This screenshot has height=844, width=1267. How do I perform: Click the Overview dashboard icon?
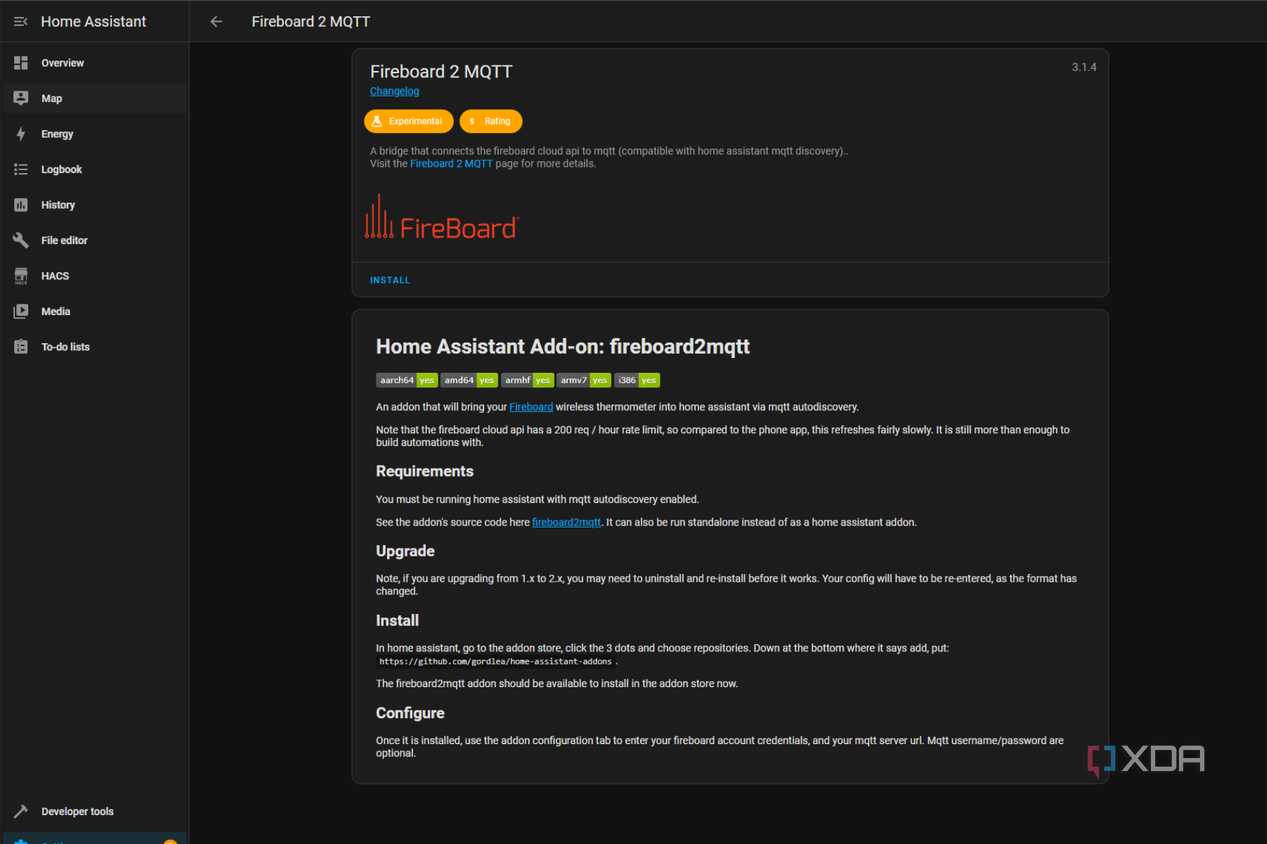21,63
